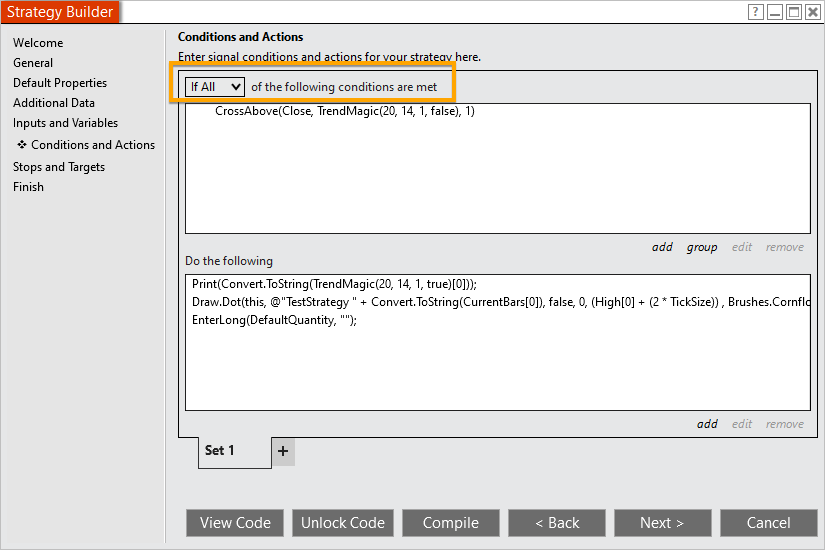The height and width of the screenshot is (550, 825).
Task: Cancel the Strategy Builder wizard
Action: [x=768, y=523]
